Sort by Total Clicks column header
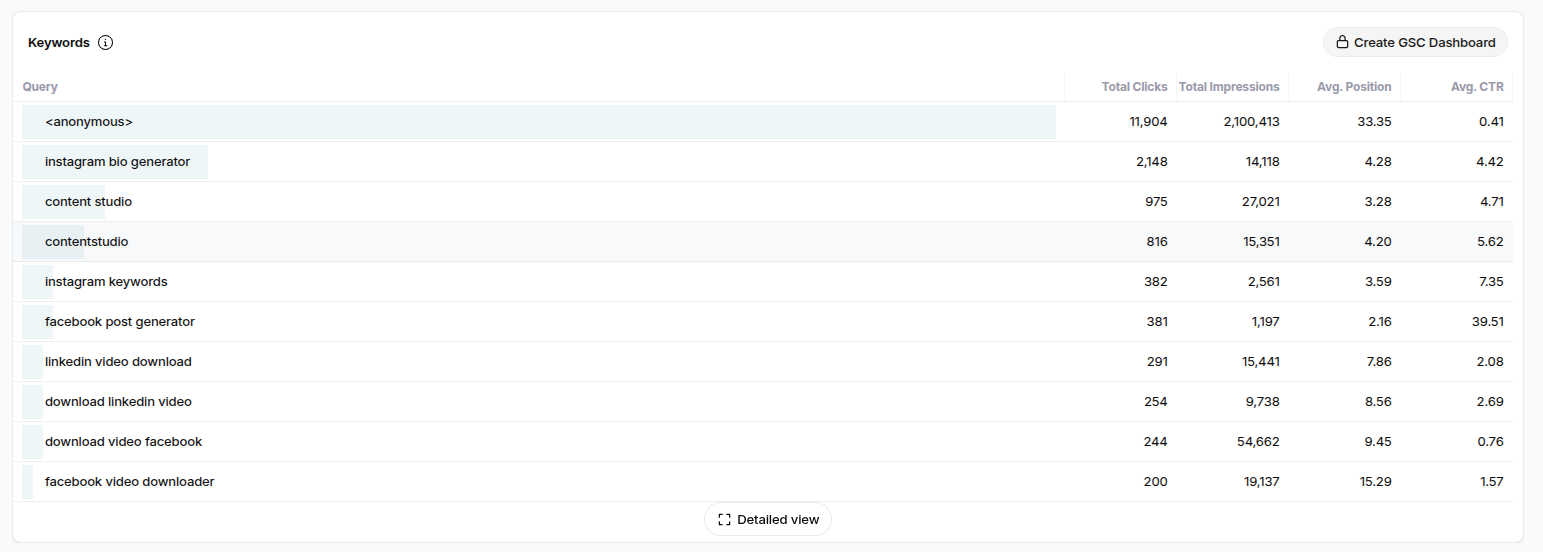This screenshot has height=552, width=1543. (1134, 87)
